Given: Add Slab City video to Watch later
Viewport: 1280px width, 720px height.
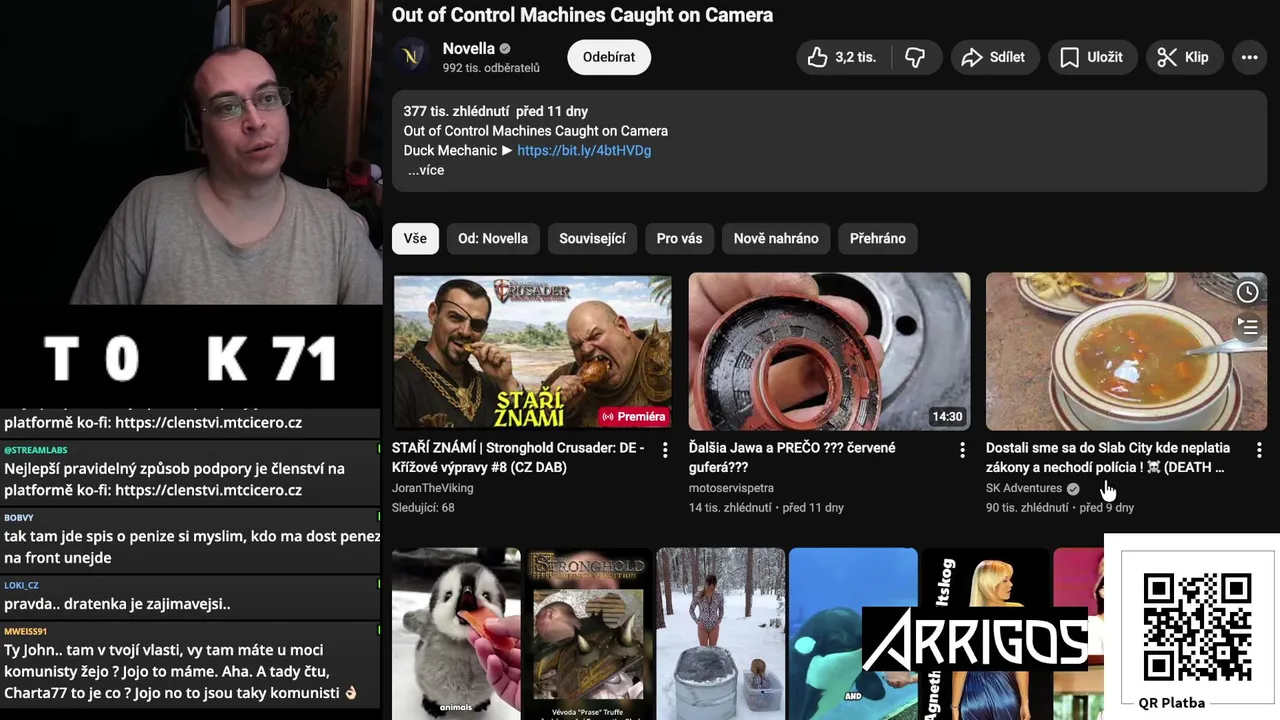Looking at the screenshot, I should tap(1247, 292).
